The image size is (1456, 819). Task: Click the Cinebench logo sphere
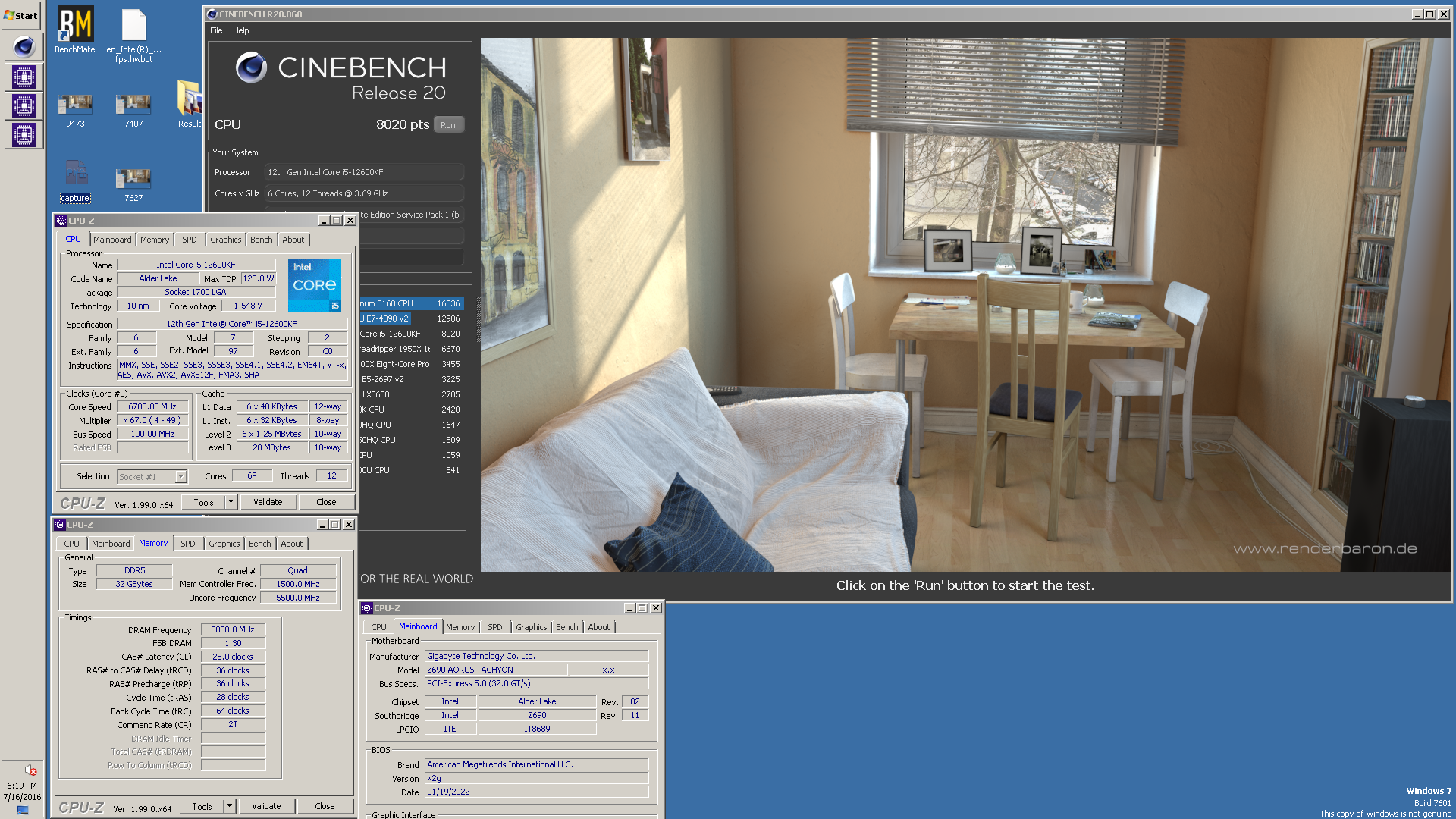pos(251,67)
